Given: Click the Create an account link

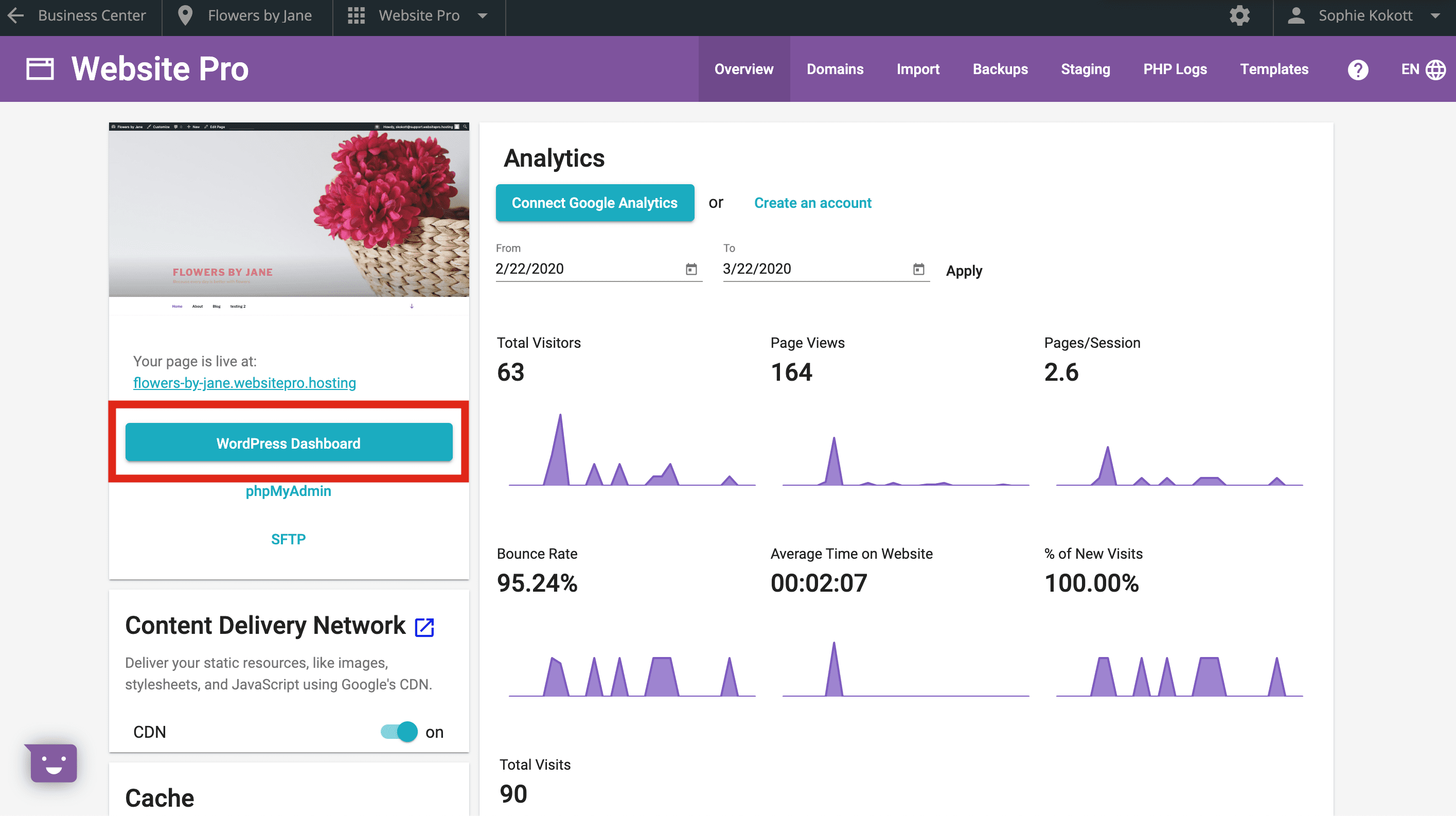Looking at the screenshot, I should point(813,203).
